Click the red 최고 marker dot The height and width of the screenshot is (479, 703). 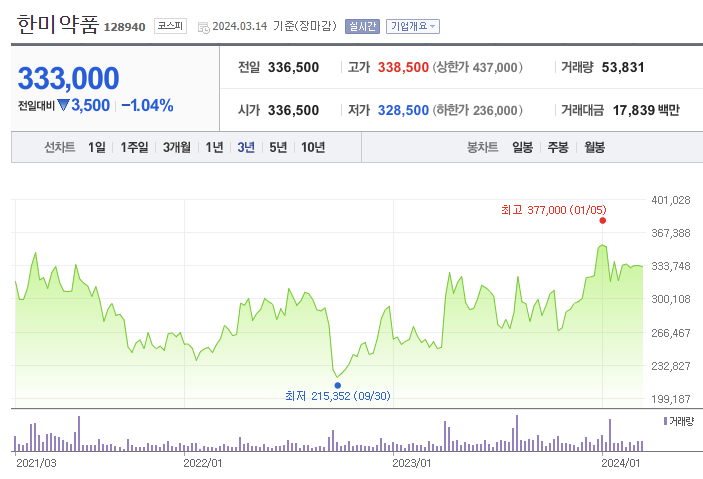coord(603,221)
